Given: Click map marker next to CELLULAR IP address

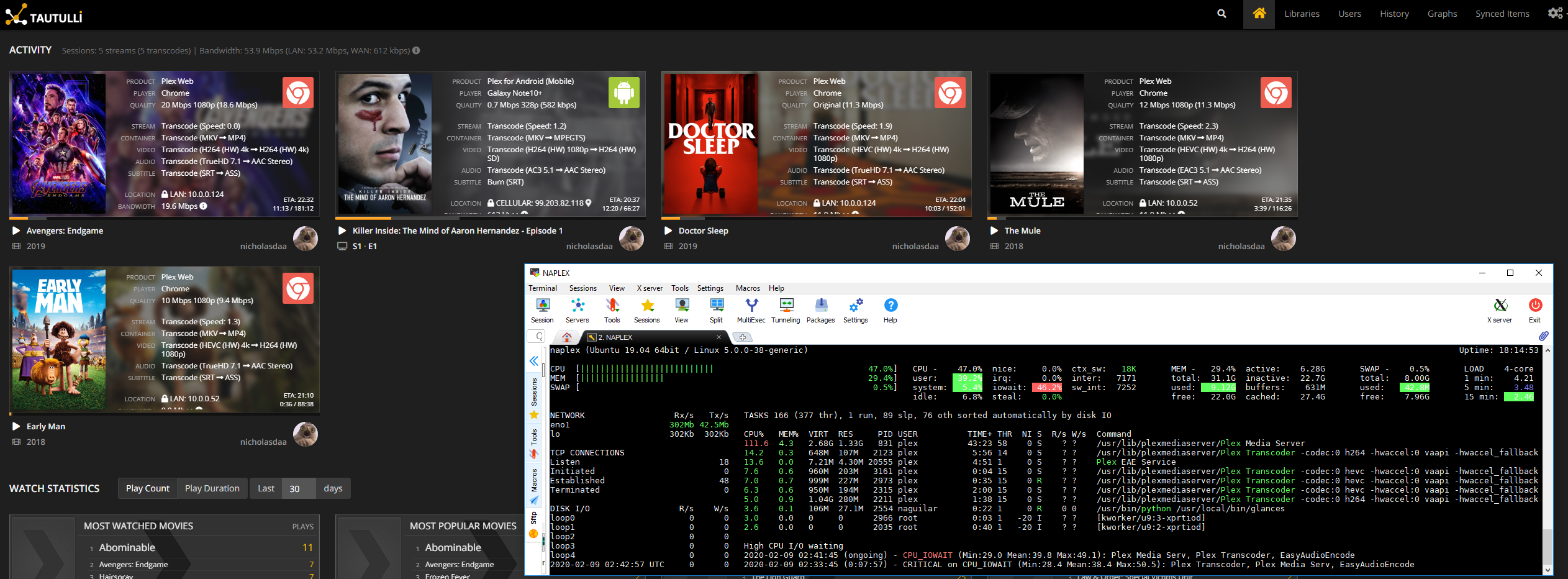Looking at the screenshot, I should coord(589,203).
